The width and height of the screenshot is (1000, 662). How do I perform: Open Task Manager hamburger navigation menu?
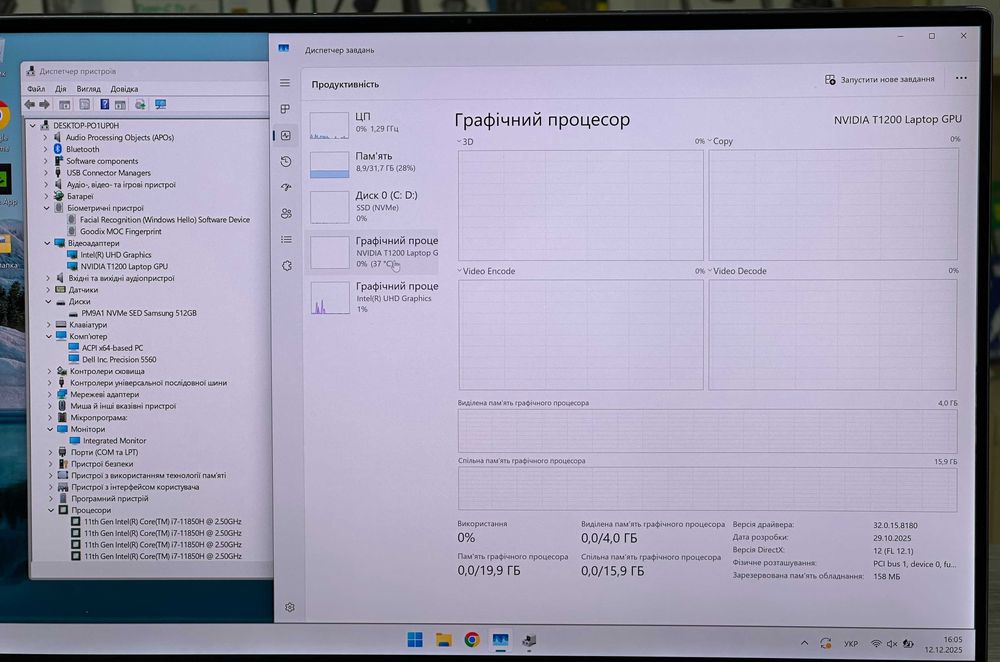pyautogui.click(x=285, y=83)
